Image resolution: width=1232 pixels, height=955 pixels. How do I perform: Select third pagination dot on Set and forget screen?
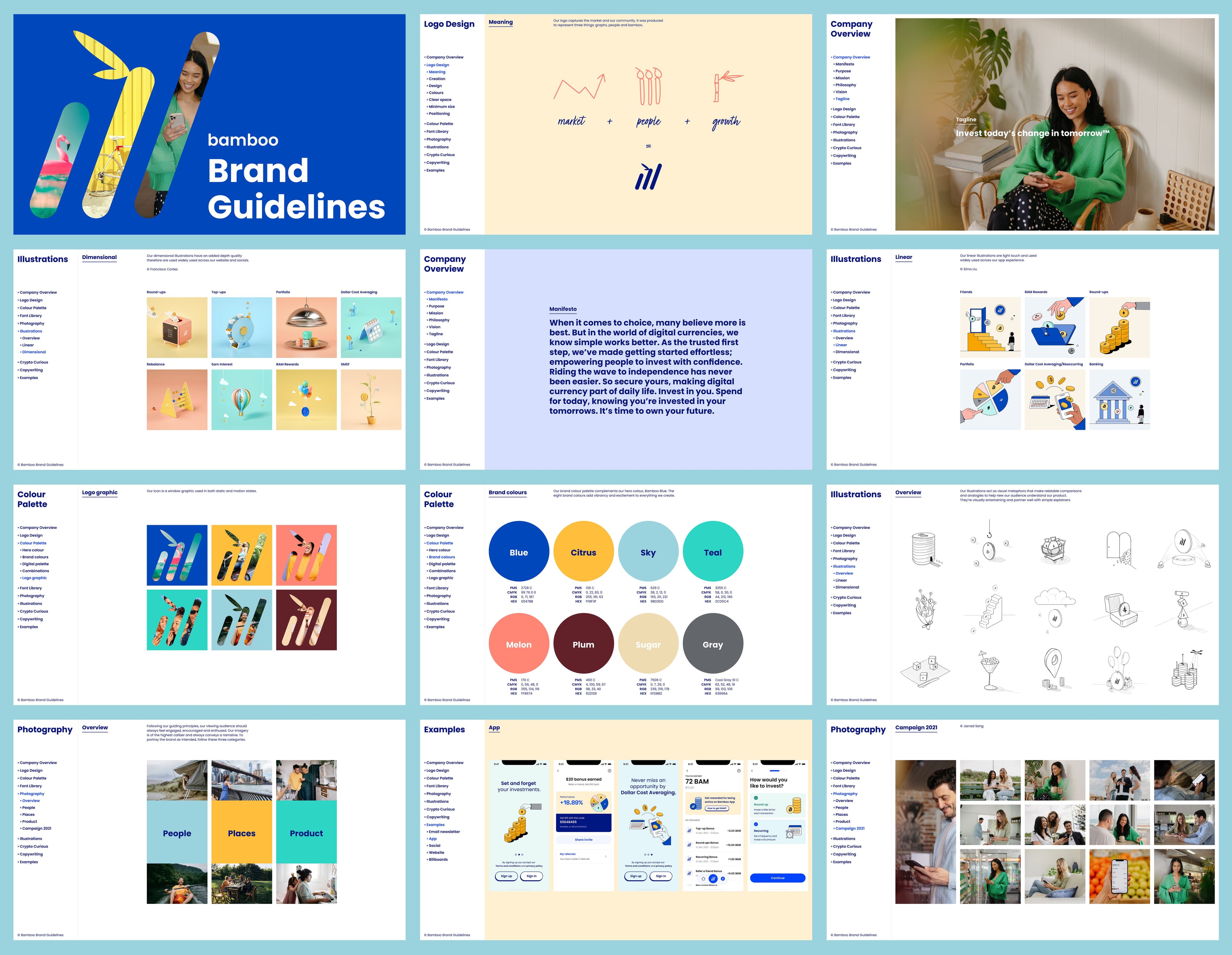coord(522,855)
